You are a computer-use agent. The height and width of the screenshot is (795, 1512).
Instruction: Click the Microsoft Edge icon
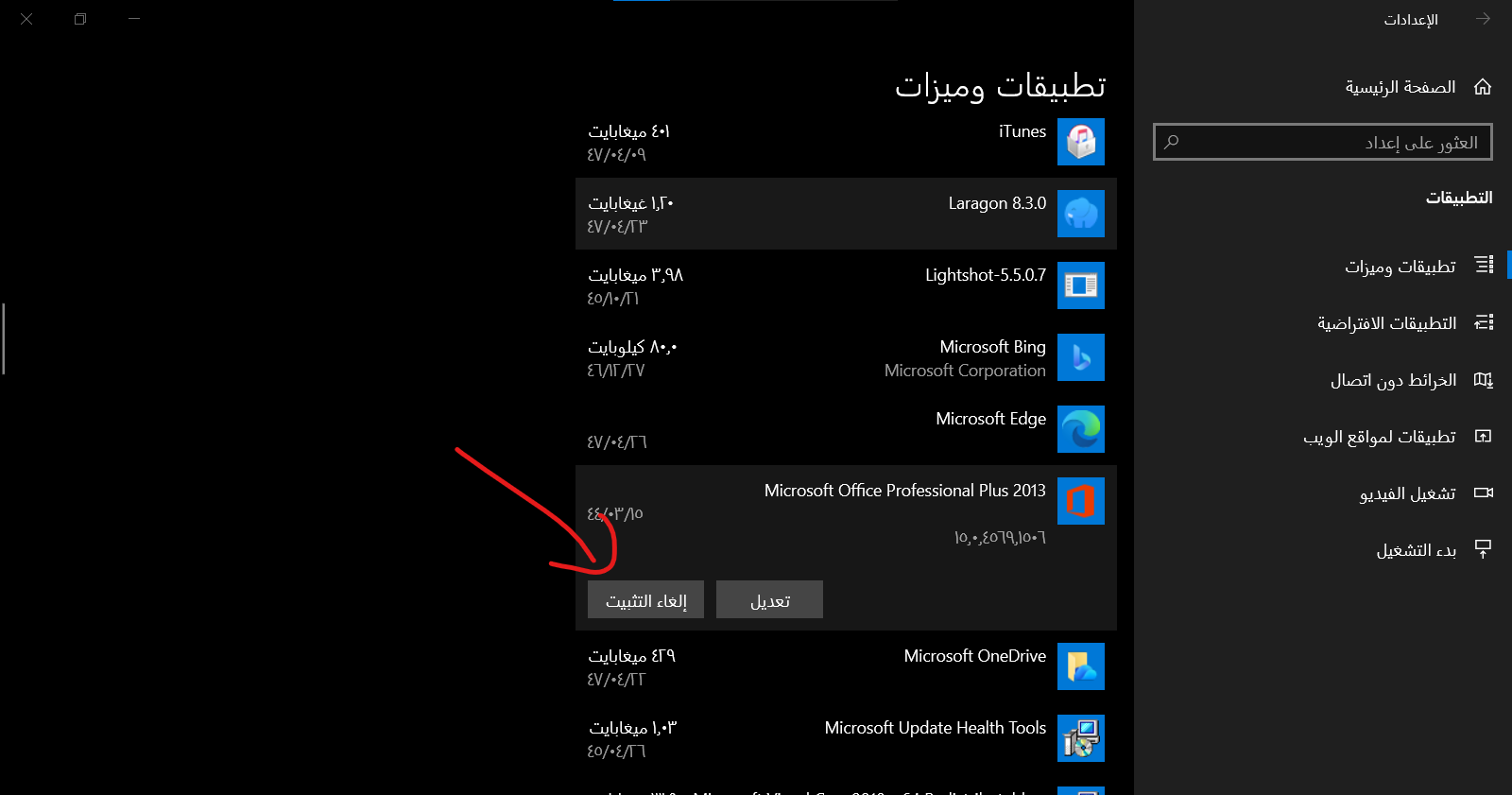pyautogui.click(x=1080, y=429)
